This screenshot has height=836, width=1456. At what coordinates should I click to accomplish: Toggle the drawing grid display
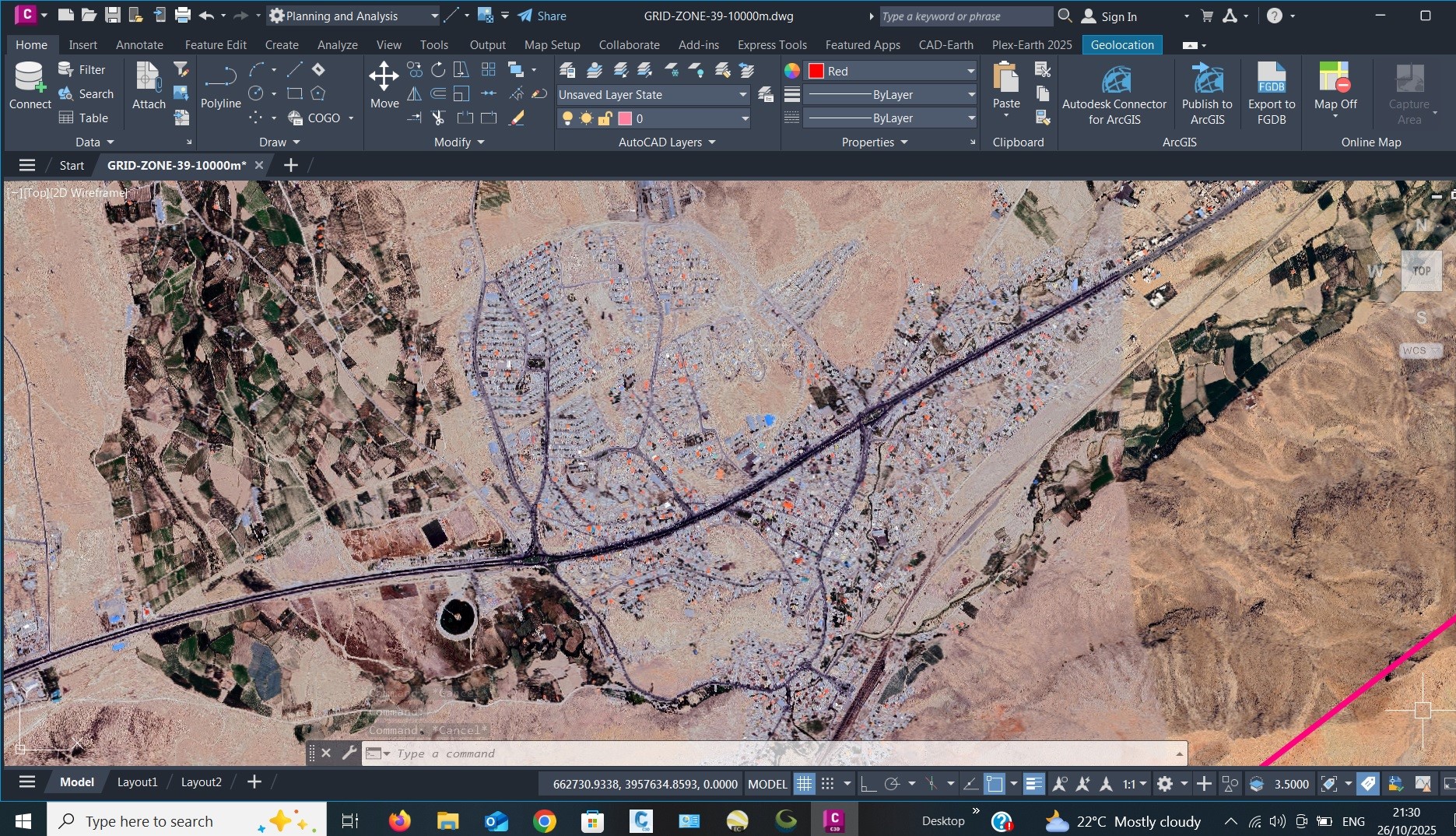pos(804,784)
